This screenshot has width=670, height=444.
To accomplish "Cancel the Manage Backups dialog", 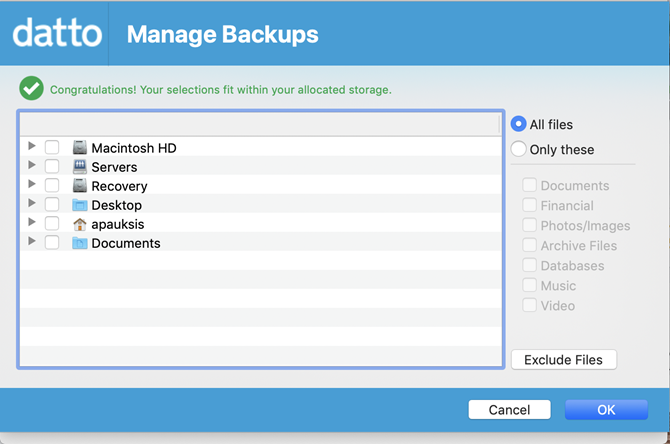I will 509,410.
